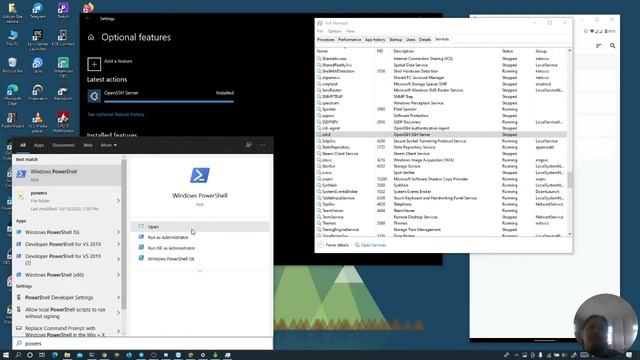Image resolution: width=640 pixels, height=360 pixels.
Task: Switch to App history tab in Task Manager
Action: pyautogui.click(x=375, y=40)
